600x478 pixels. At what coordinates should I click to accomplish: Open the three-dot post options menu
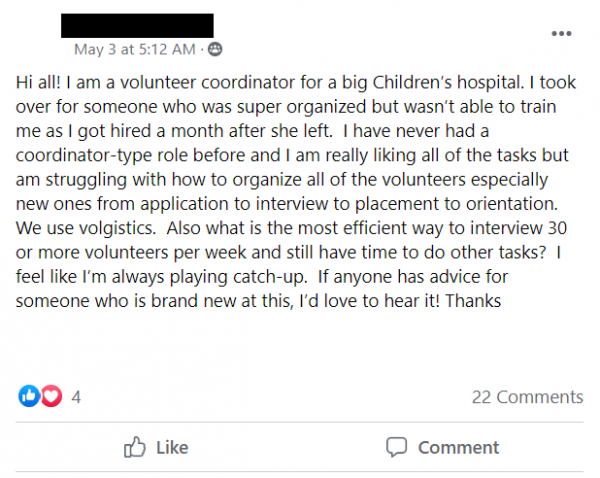(x=561, y=34)
